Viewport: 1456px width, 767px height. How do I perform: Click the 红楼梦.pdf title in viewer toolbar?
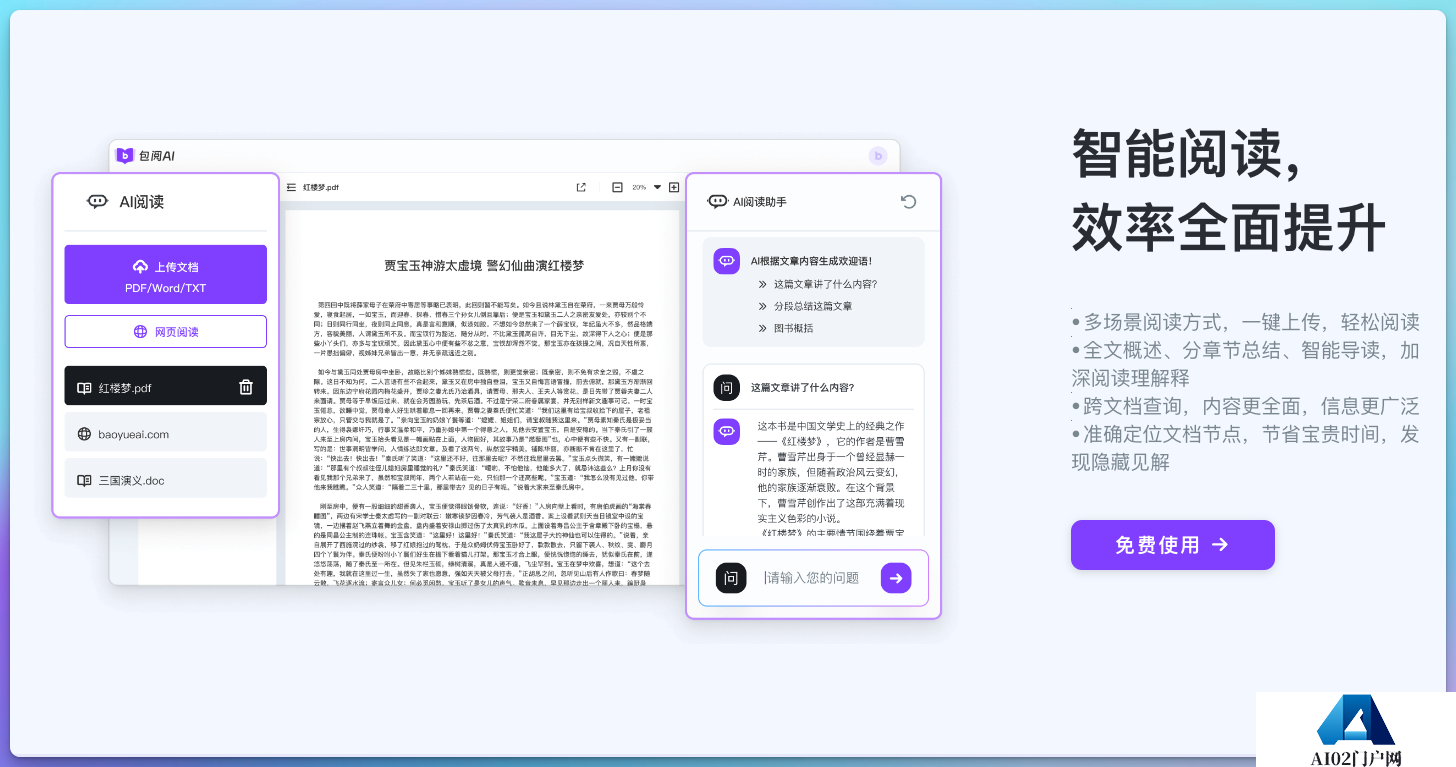pos(321,187)
